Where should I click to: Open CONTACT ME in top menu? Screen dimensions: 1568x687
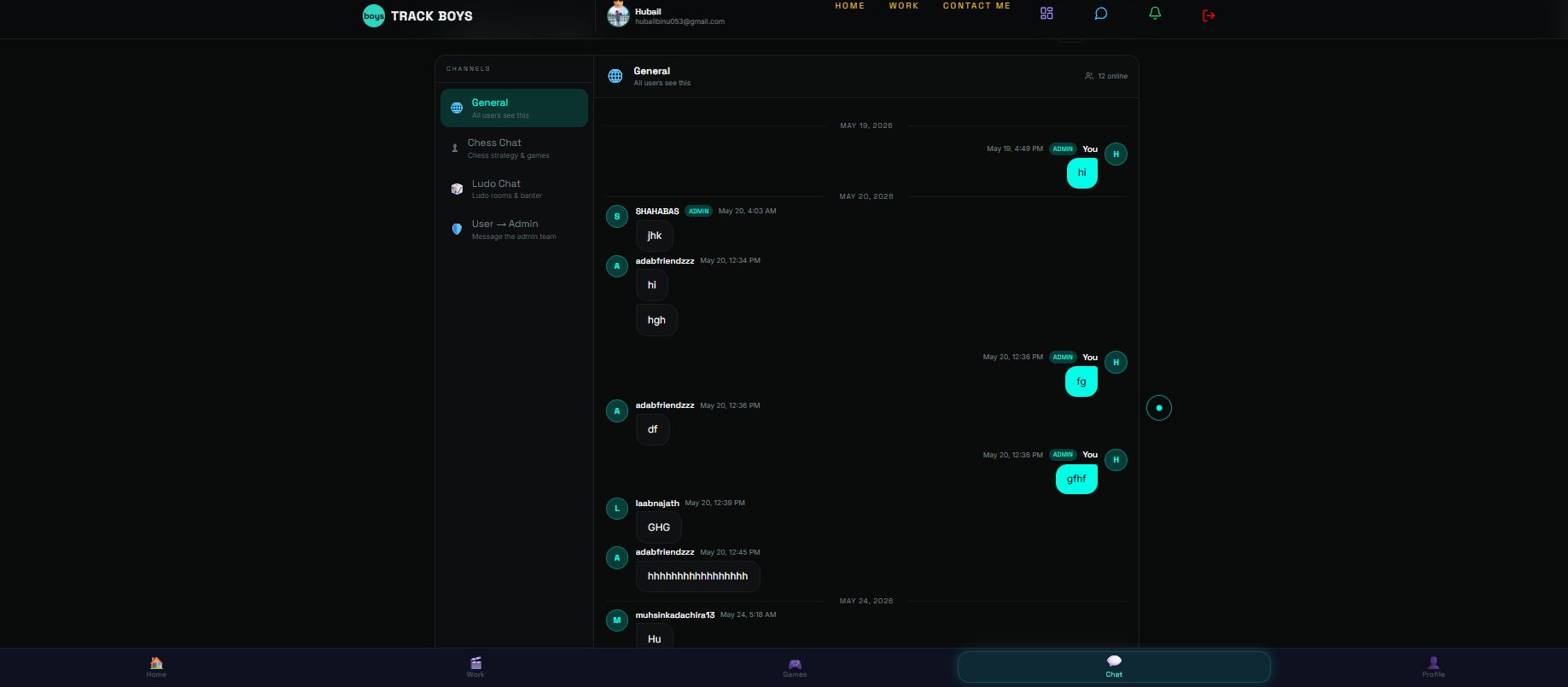pos(976,6)
